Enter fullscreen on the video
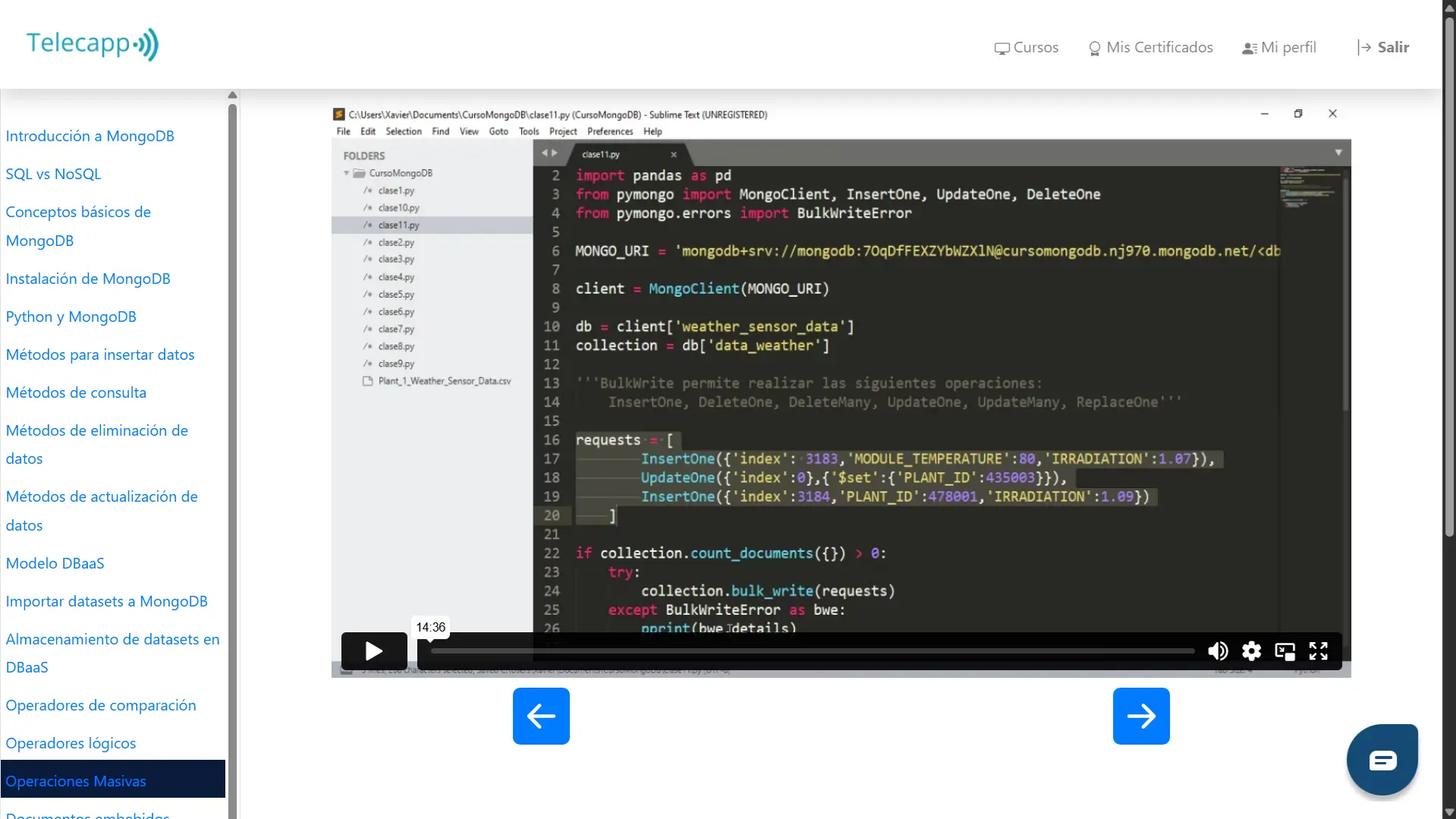The width and height of the screenshot is (1456, 819). pyautogui.click(x=1319, y=650)
